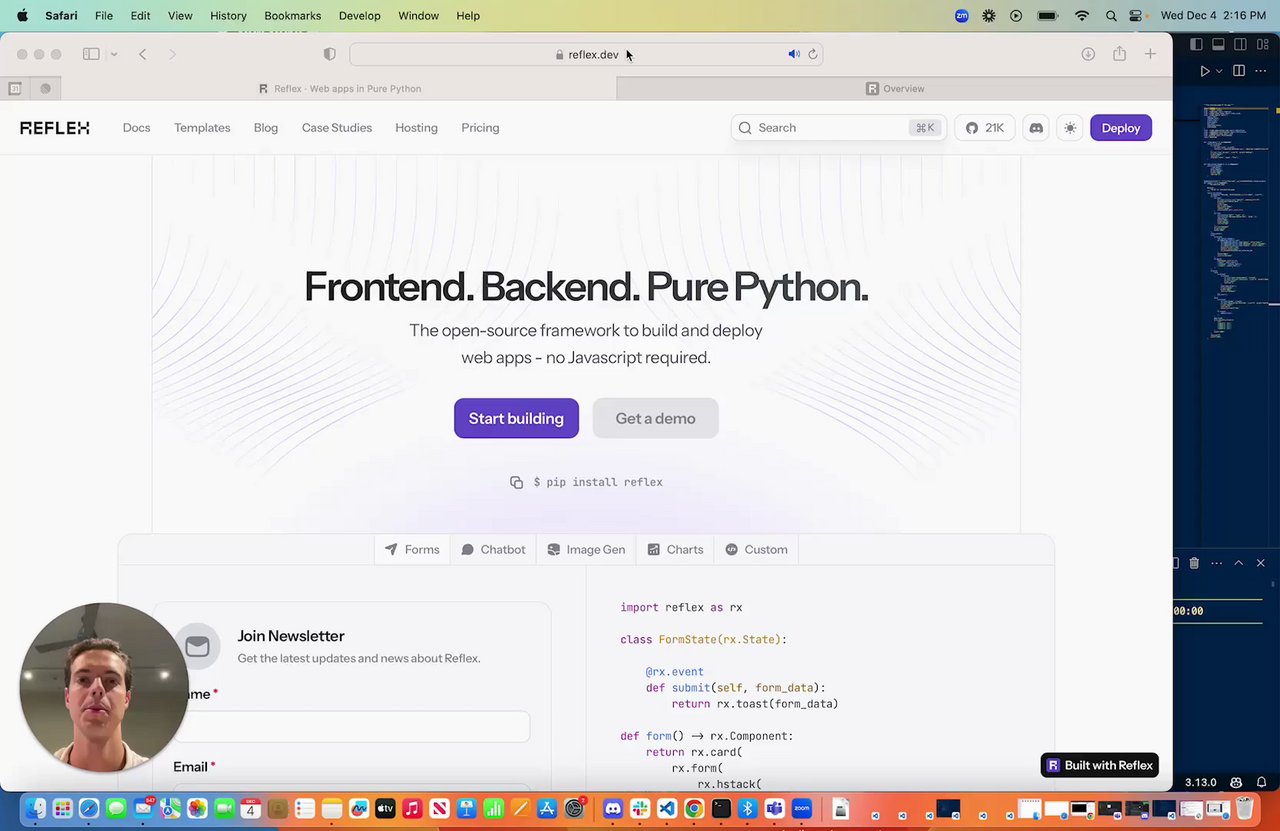Launch Google Chrome from the Dock
This screenshot has height=831, width=1280.
694,808
